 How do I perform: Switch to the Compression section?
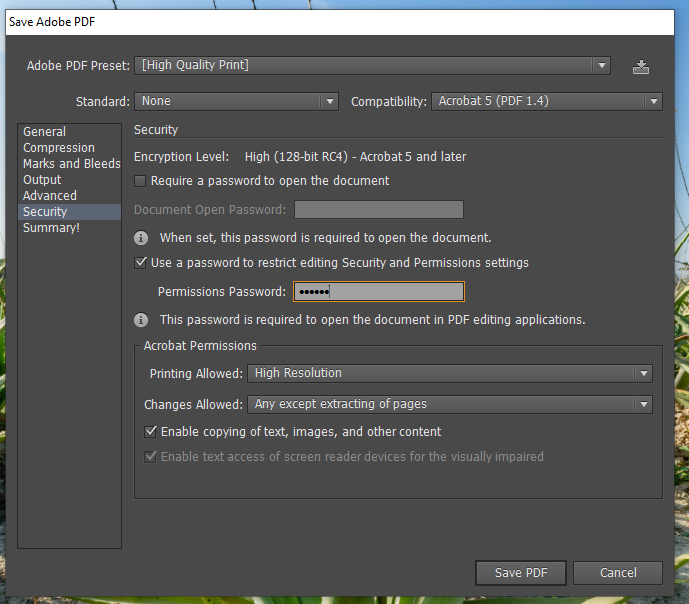tap(69, 148)
